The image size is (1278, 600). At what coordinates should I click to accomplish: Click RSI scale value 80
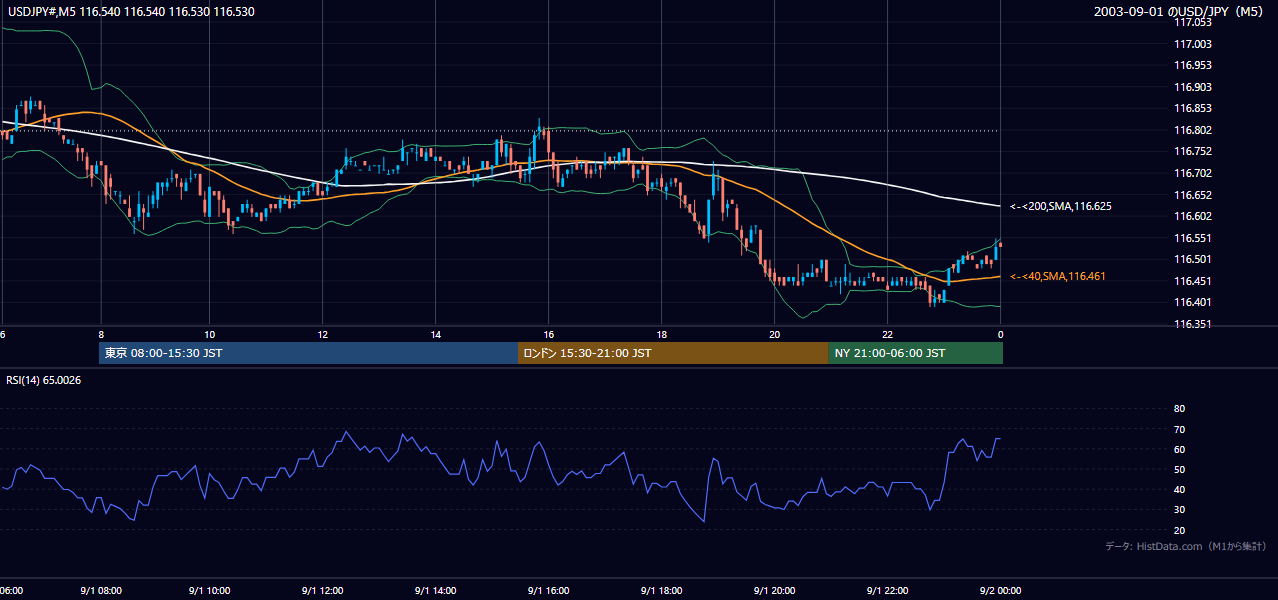1179,409
